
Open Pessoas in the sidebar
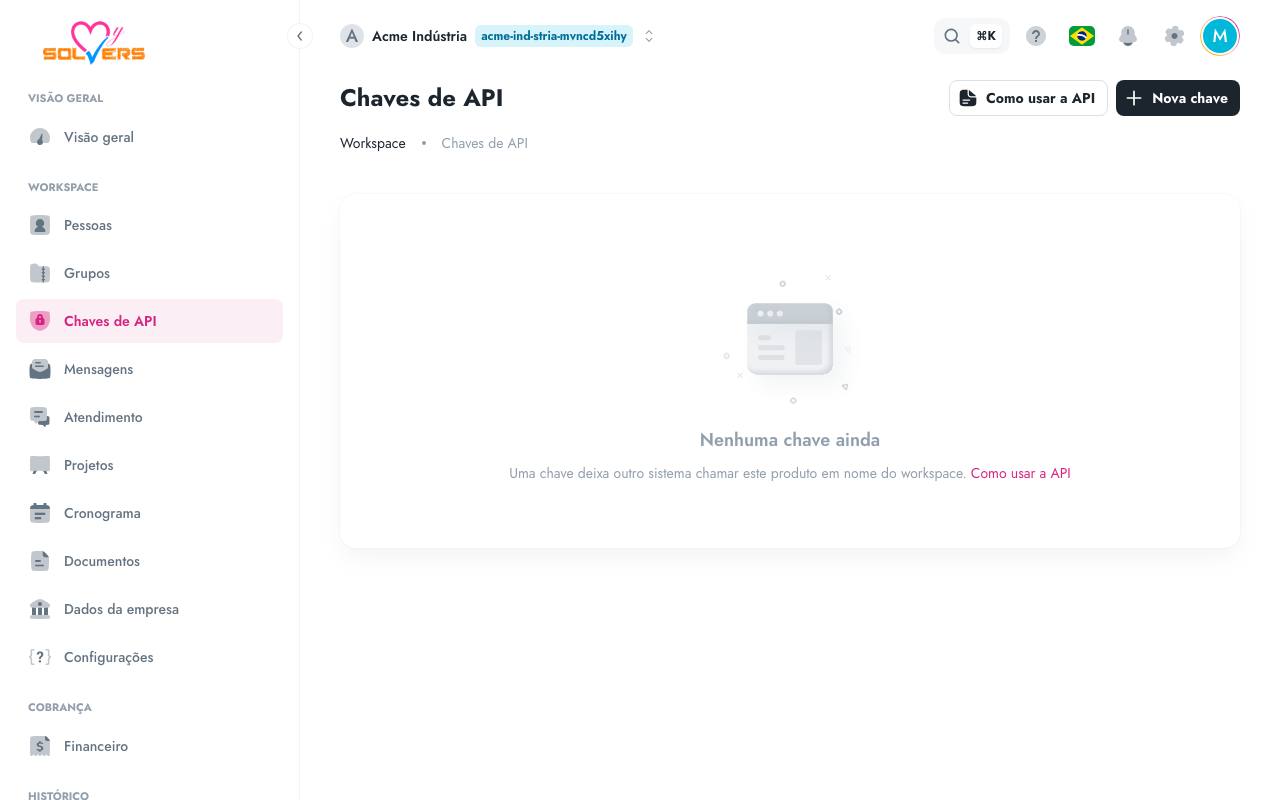149,225
